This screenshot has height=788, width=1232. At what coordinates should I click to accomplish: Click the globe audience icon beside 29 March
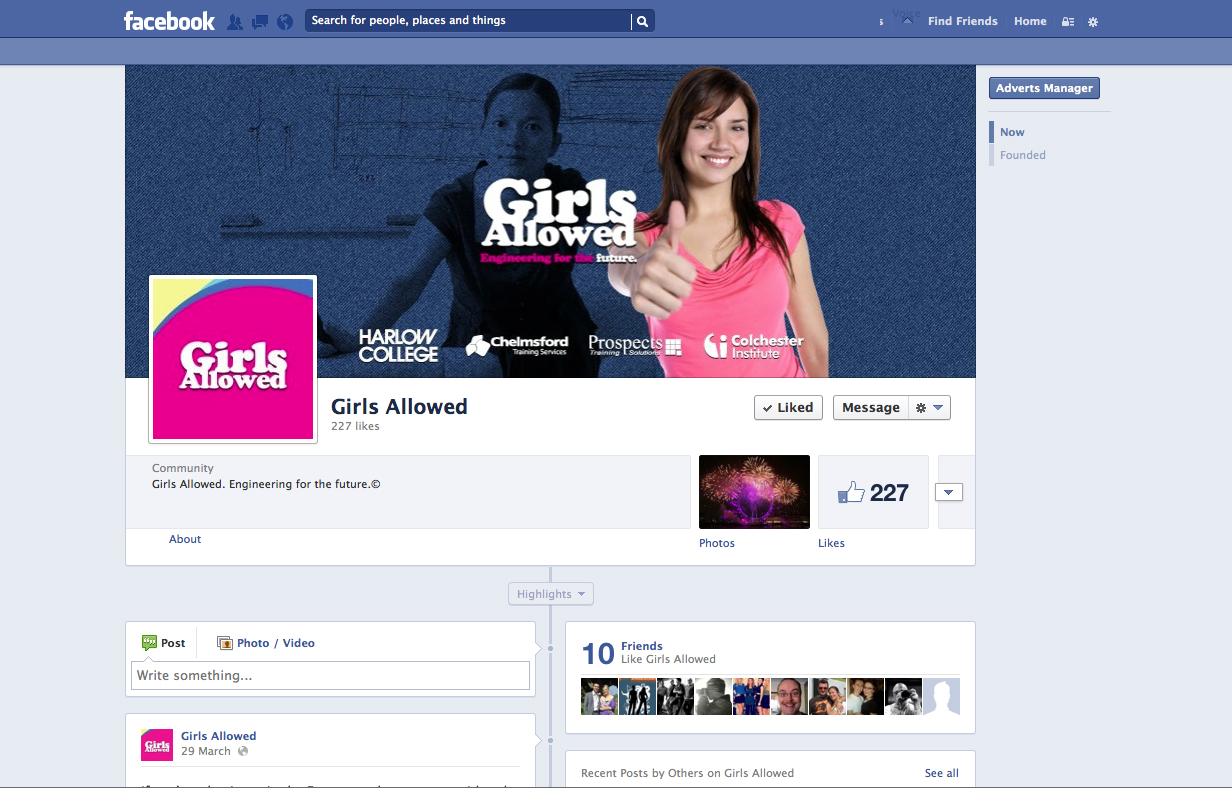pos(243,751)
